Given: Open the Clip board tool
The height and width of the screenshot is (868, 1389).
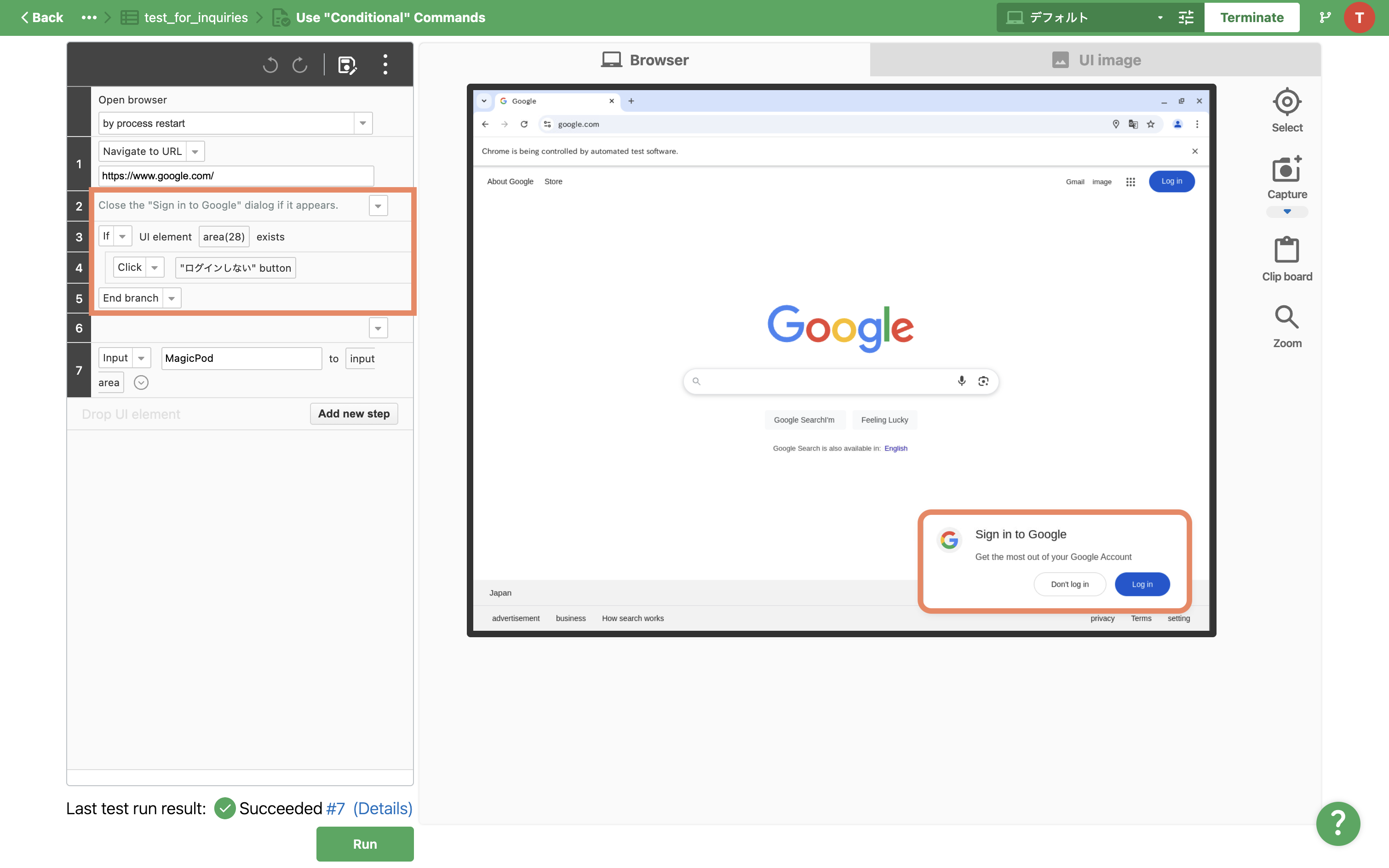Looking at the screenshot, I should 1287,259.
